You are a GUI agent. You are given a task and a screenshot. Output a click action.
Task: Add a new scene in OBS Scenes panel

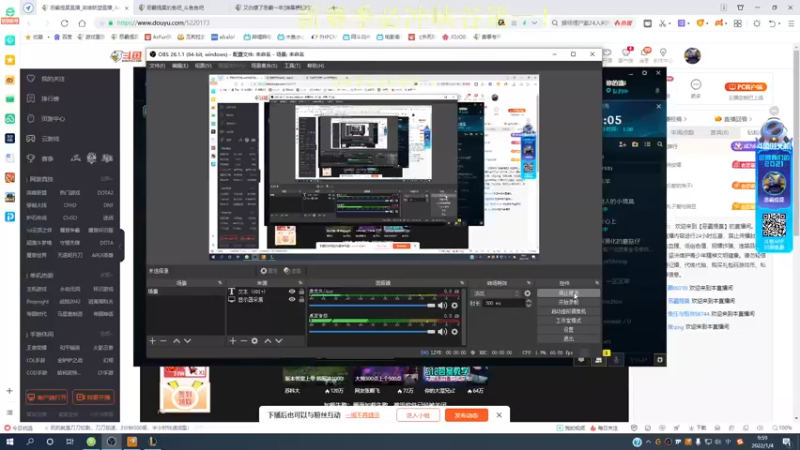point(152,340)
